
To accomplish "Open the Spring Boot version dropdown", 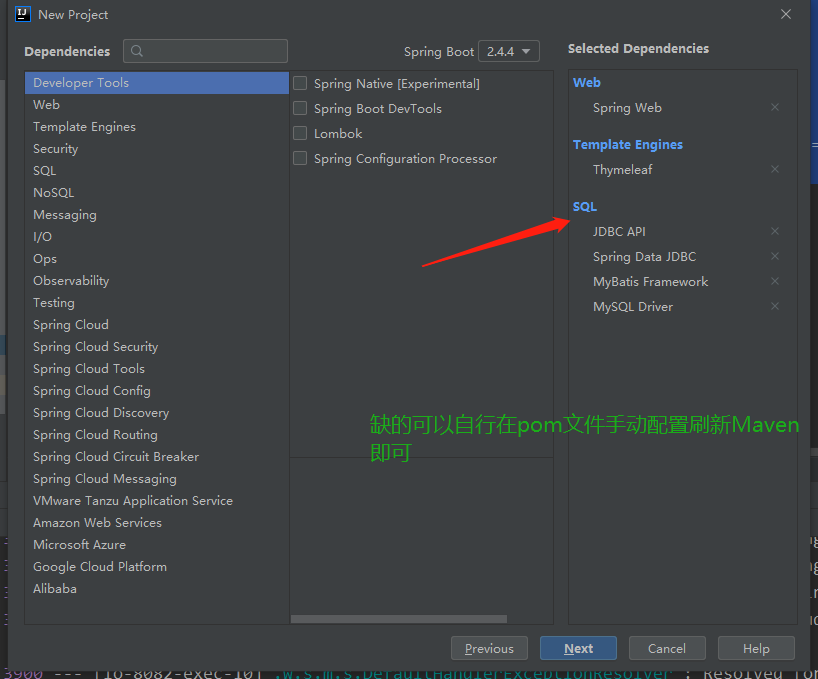I will 509,52.
